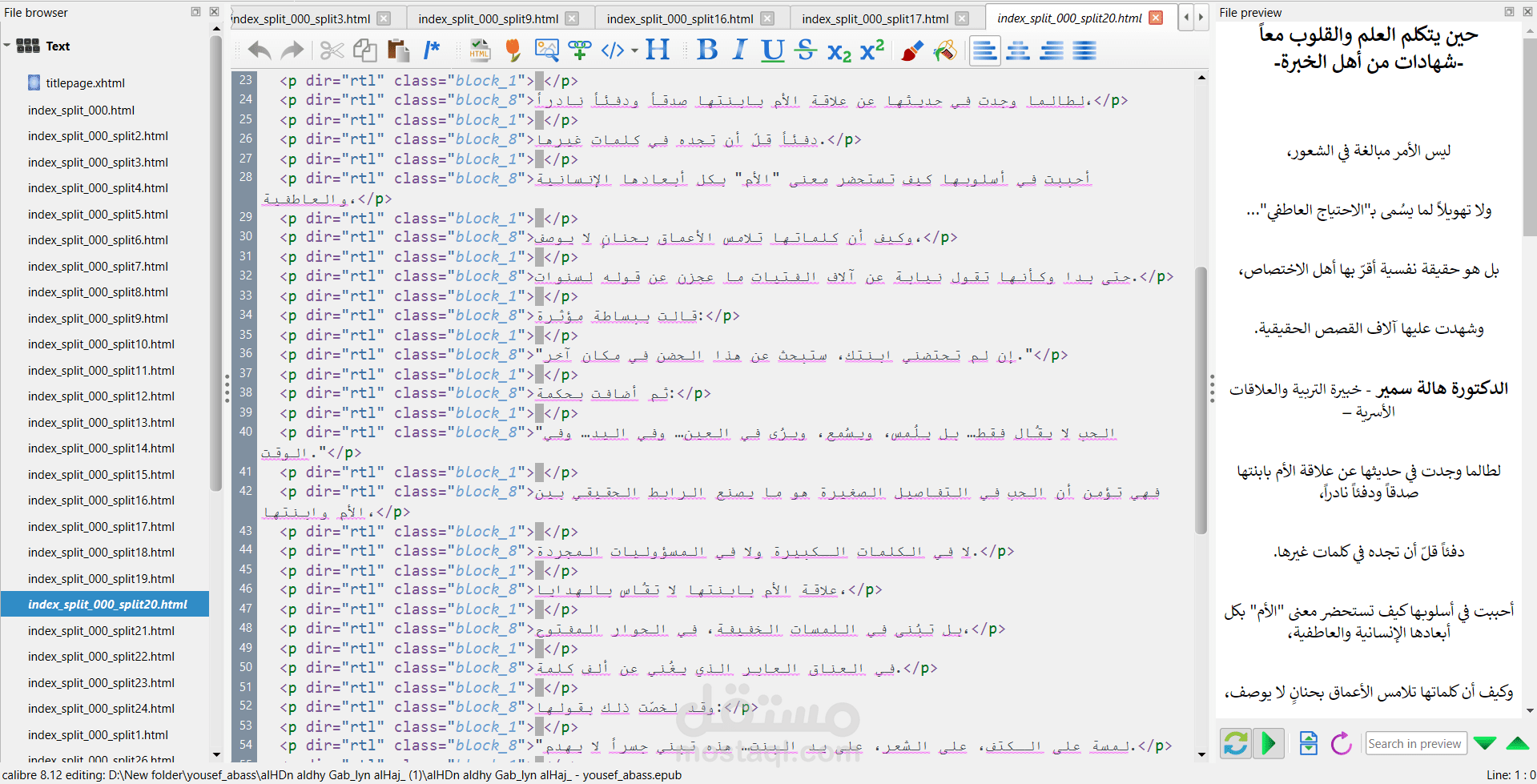The height and width of the screenshot is (784, 1537).
Task: Insert an image with the picture icon
Action: [547, 50]
